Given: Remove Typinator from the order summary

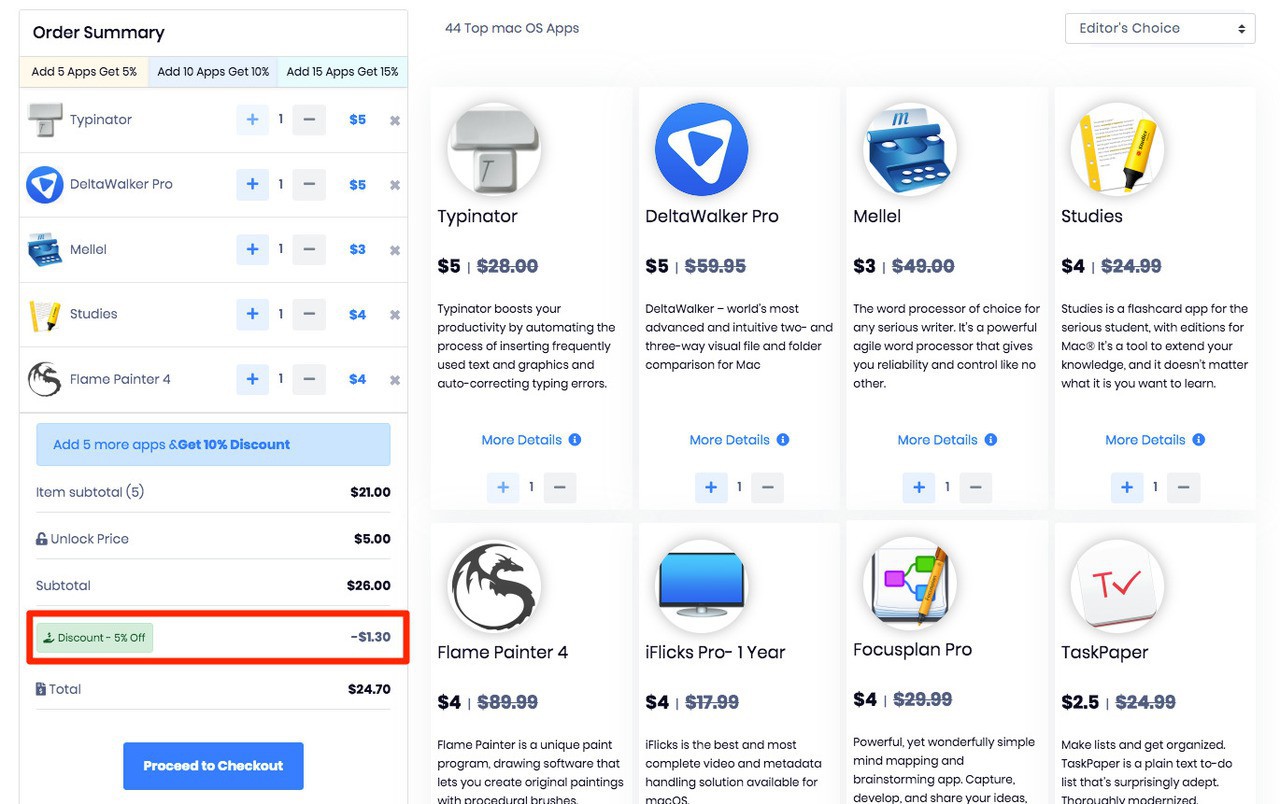Looking at the screenshot, I should [x=394, y=120].
